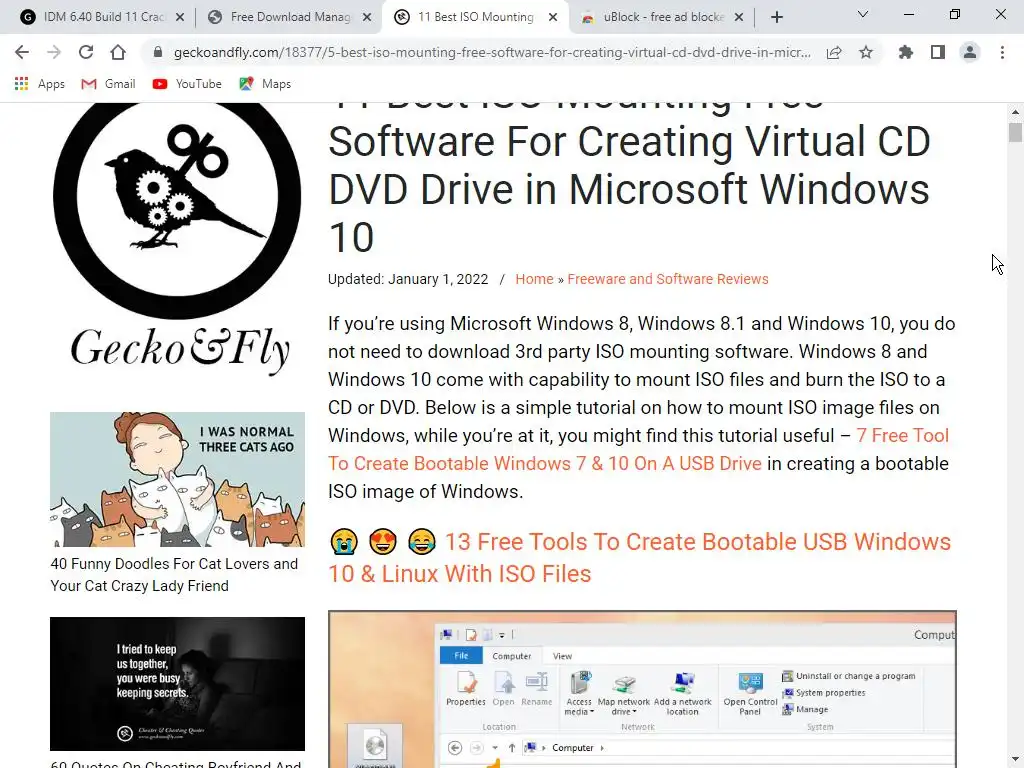Open the Home breadcrumb link
Screen dimensions: 1024x768
pos(534,279)
